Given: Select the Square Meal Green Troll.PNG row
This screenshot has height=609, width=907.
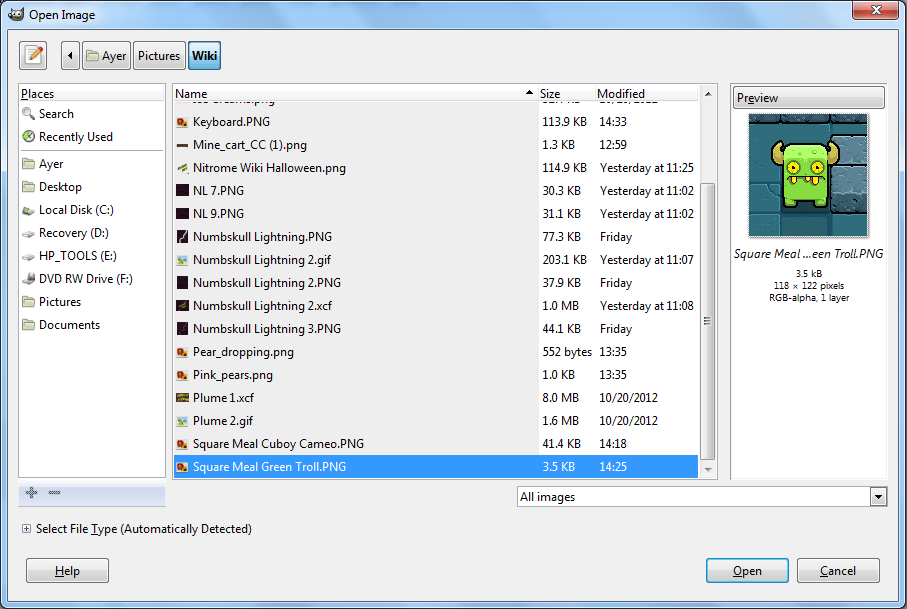Looking at the screenshot, I should 436,467.
